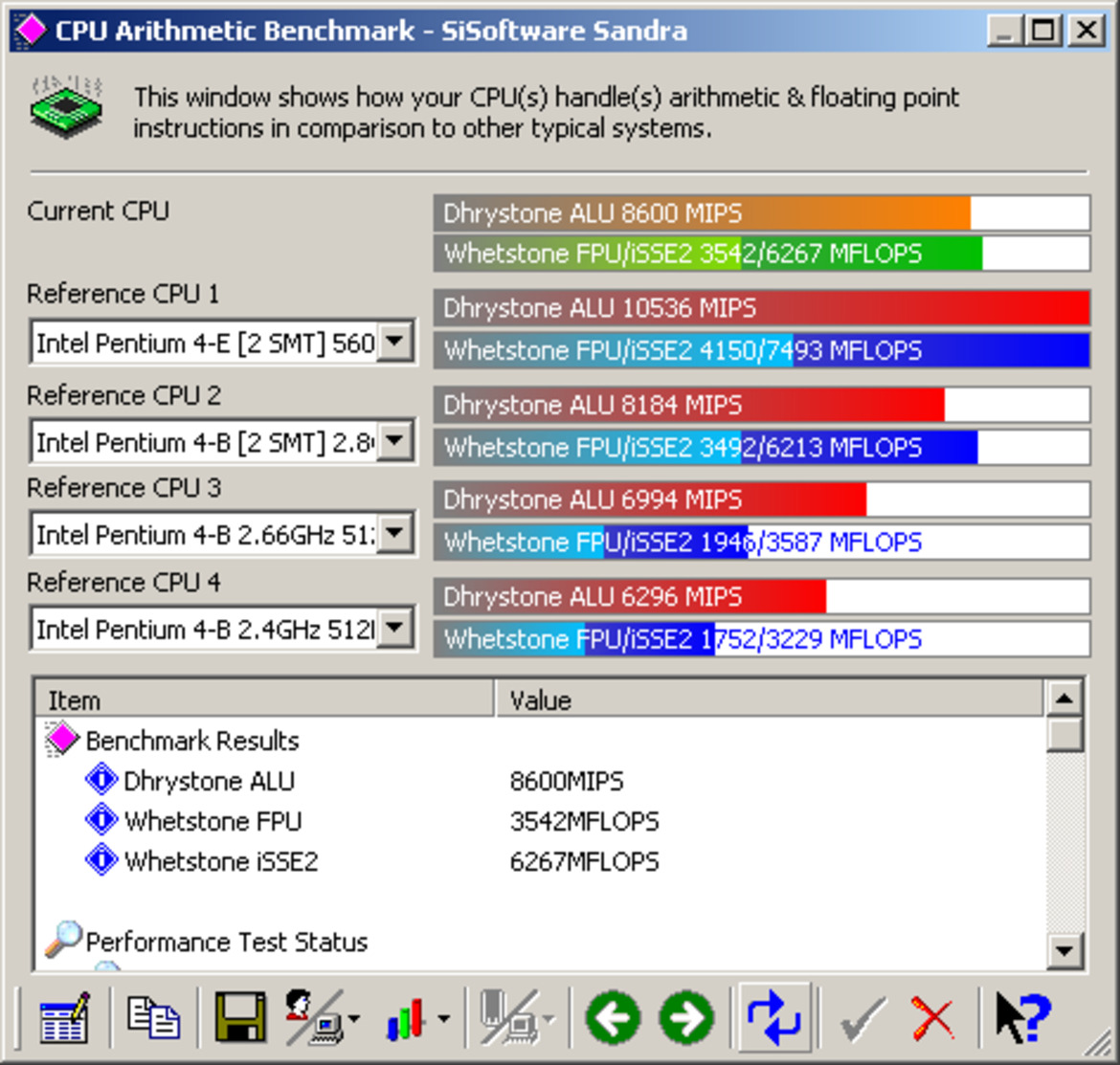This screenshot has width=1120, height=1065.
Task: Go back with the green left arrow
Action: pos(613,1018)
